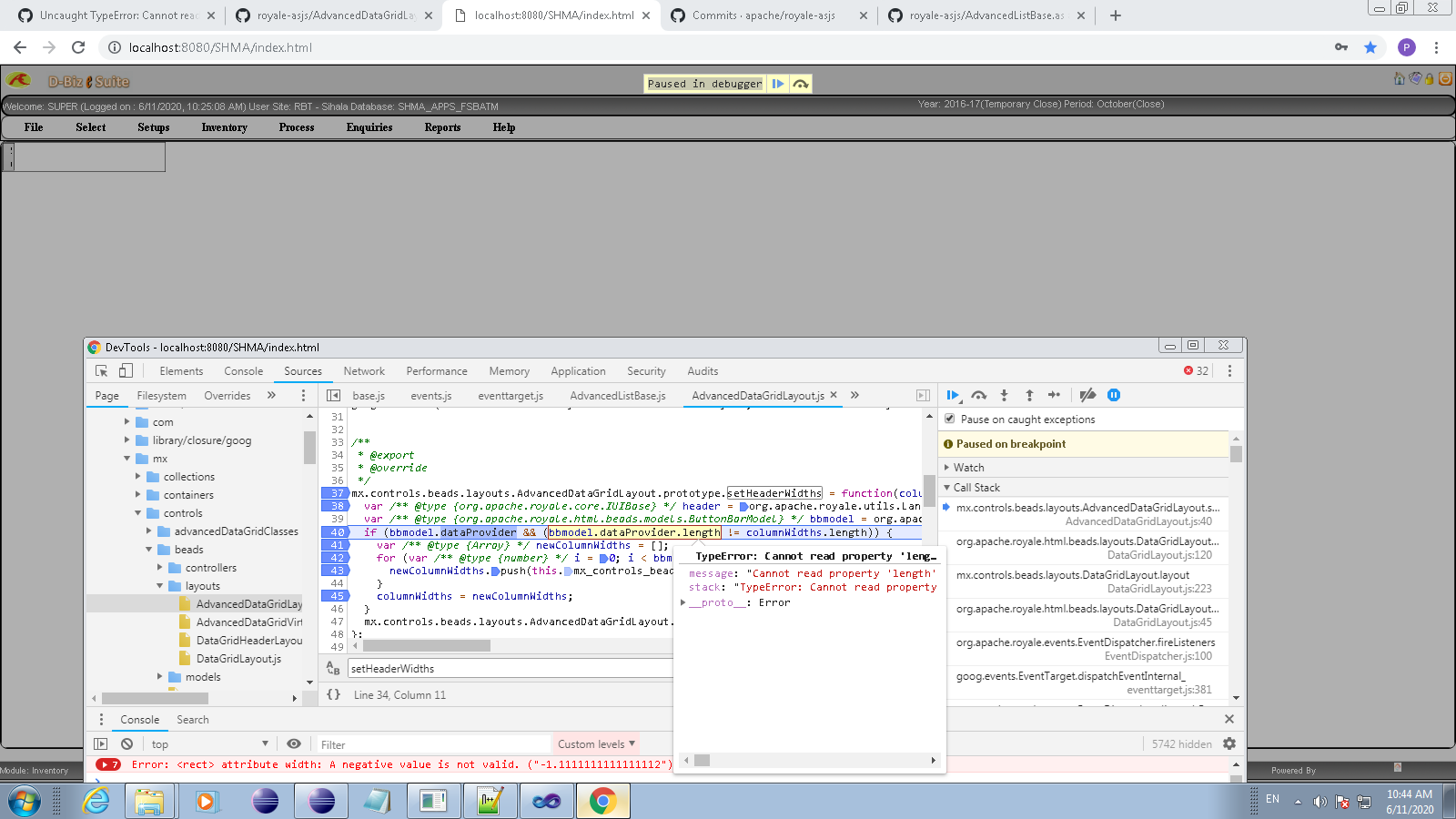Viewport: 1456px width, 819px height.
Task: Open the Inventory menu in D-Biz Suite
Action: 225,127
